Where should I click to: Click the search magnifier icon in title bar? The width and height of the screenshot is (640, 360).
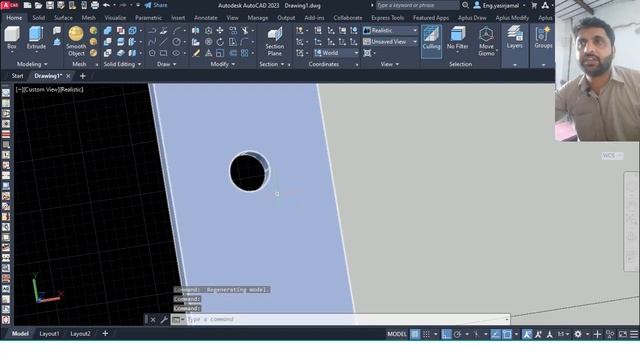pyautogui.click(x=465, y=5)
